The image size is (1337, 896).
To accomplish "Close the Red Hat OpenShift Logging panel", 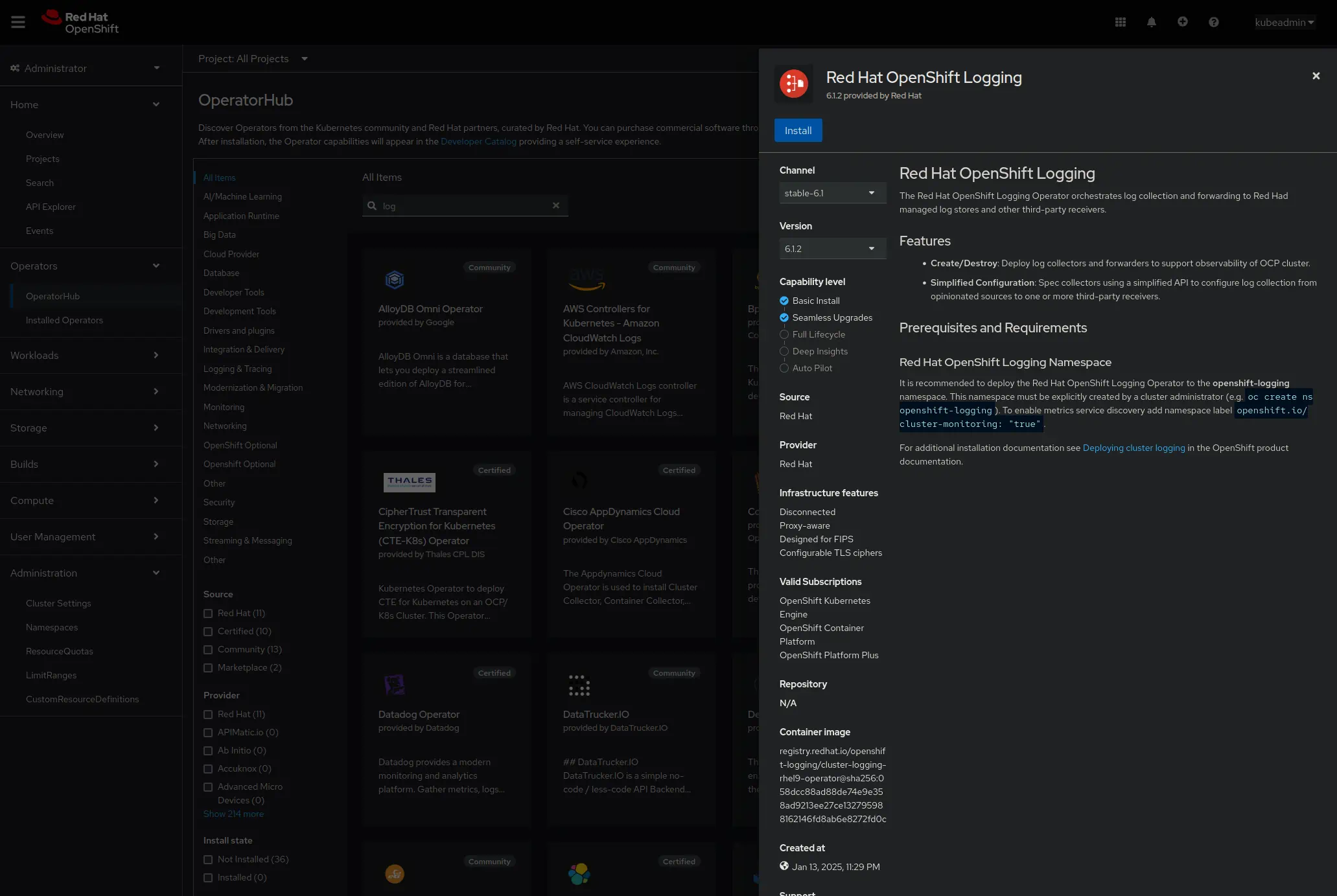I will [x=1316, y=76].
